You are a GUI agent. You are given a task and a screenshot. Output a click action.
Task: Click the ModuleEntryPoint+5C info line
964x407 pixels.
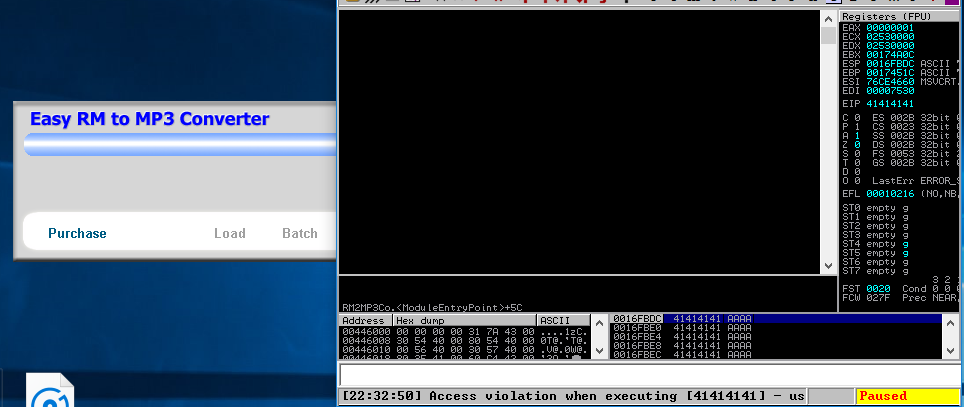(x=432, y=307)
